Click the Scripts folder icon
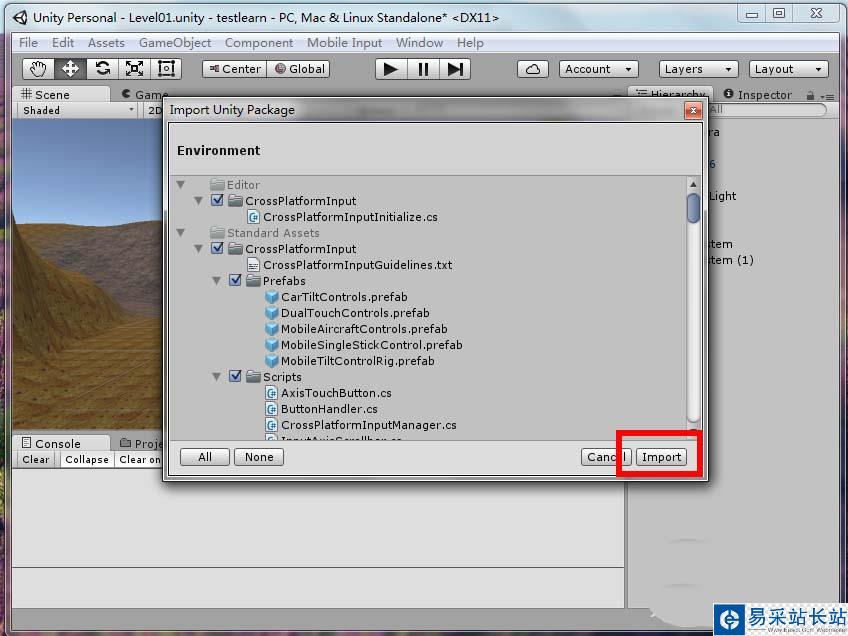The height and width of the screenshot is (636, 848). point(253,377)
